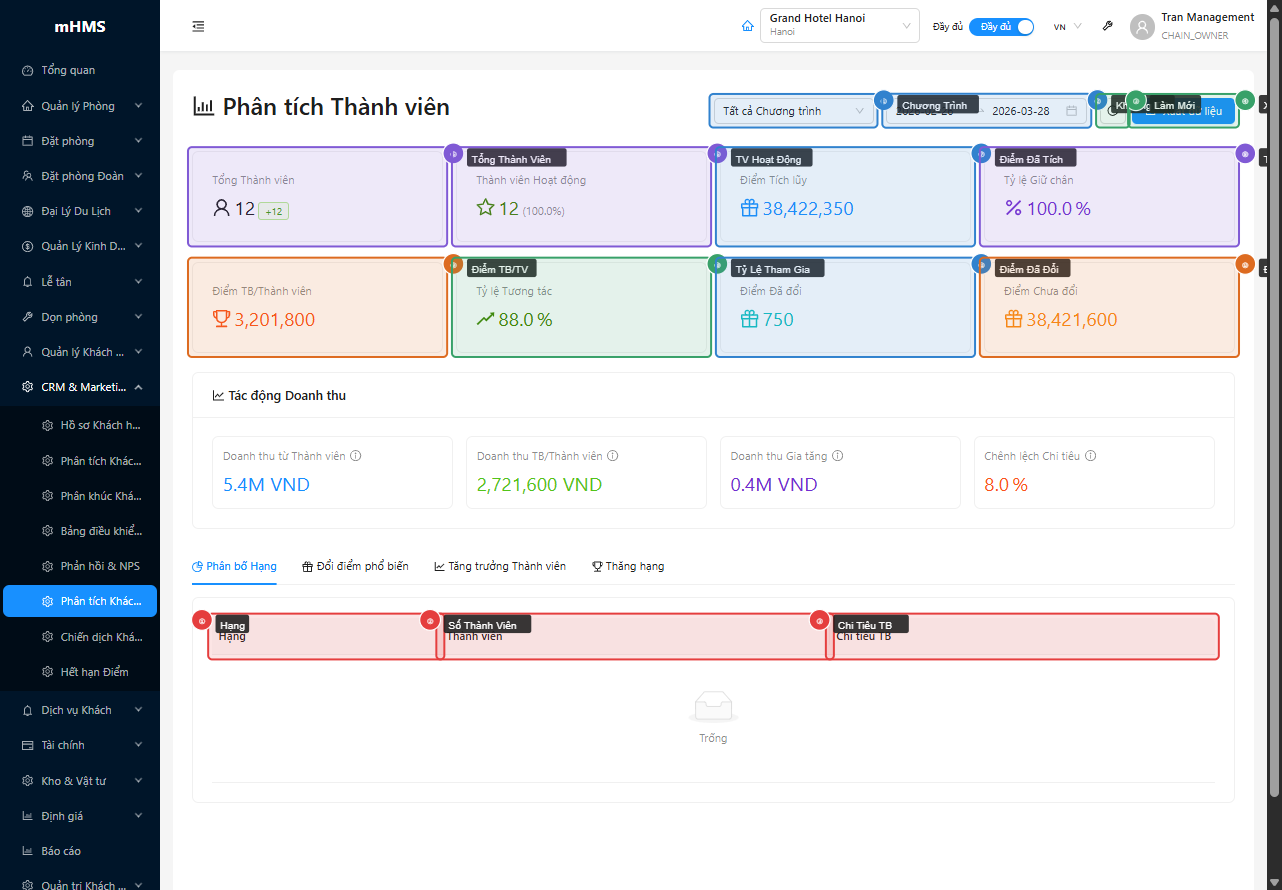Click the user avatar for Tran Management
Viewport: 1282px width, 890px height.
click(1142, 27)
